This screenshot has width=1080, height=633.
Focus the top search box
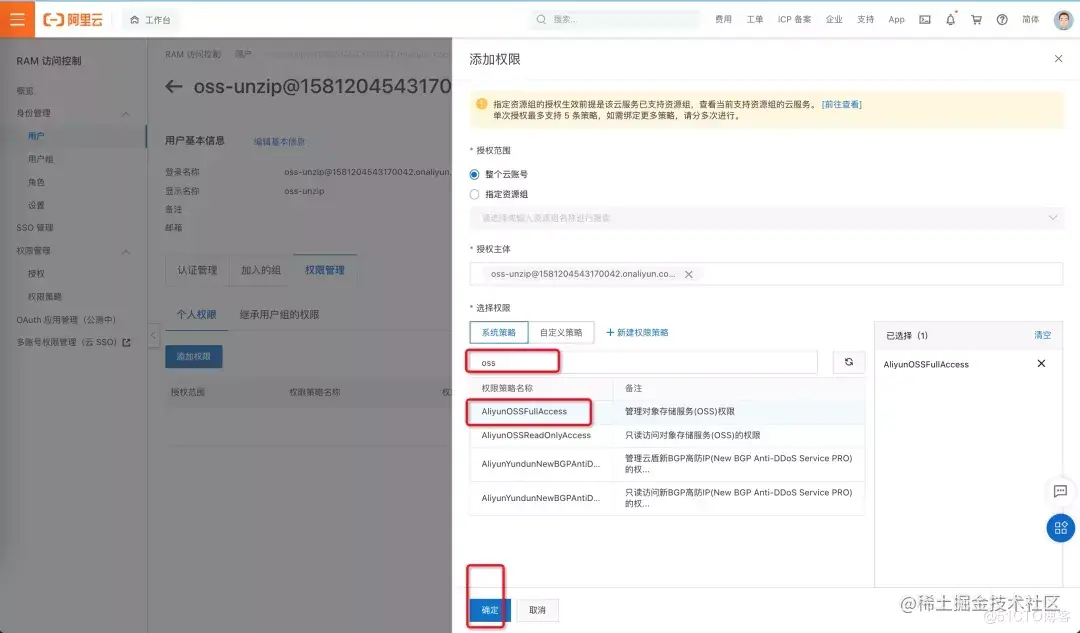[616, 19]
